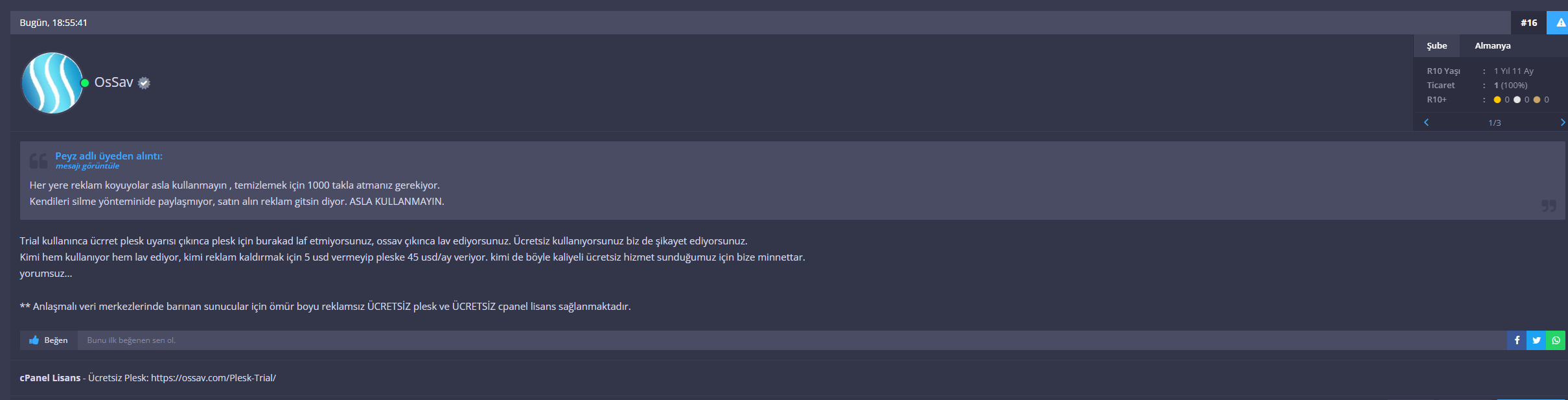The width and height of the screenshot is (1568, 400).
Task: Click the gold R10+ medal indicator
Action: click(1497, 100)
